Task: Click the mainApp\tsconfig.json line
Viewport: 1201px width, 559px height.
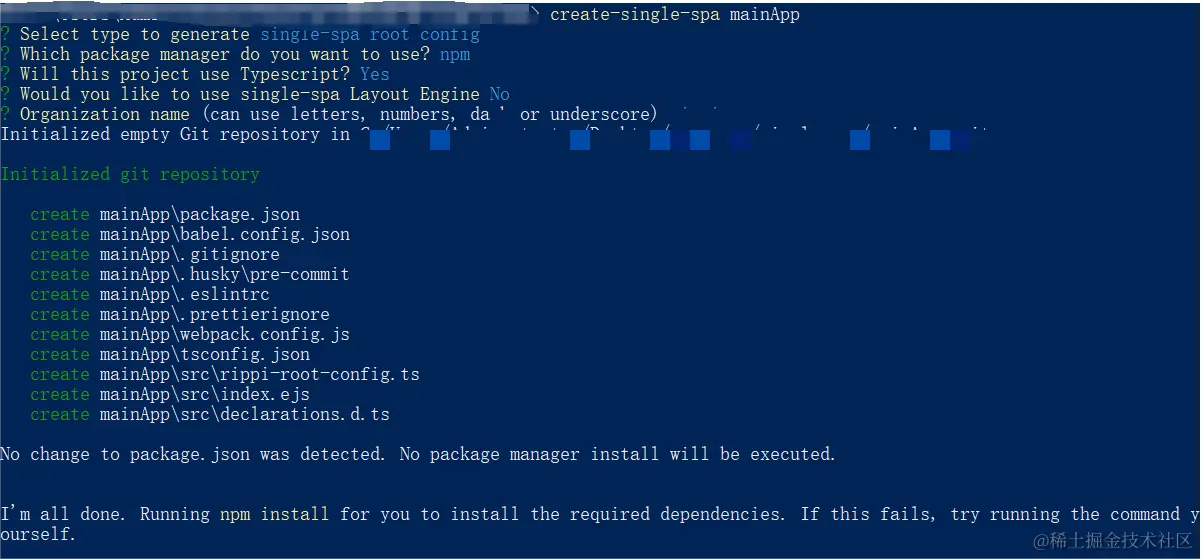Action: (x=170, y=354)
